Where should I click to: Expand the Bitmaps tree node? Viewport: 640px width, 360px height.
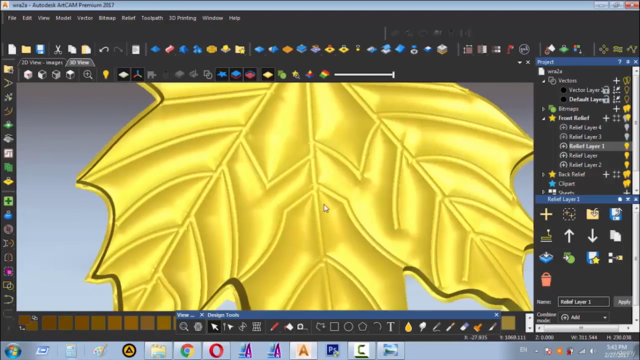(543, 109)
